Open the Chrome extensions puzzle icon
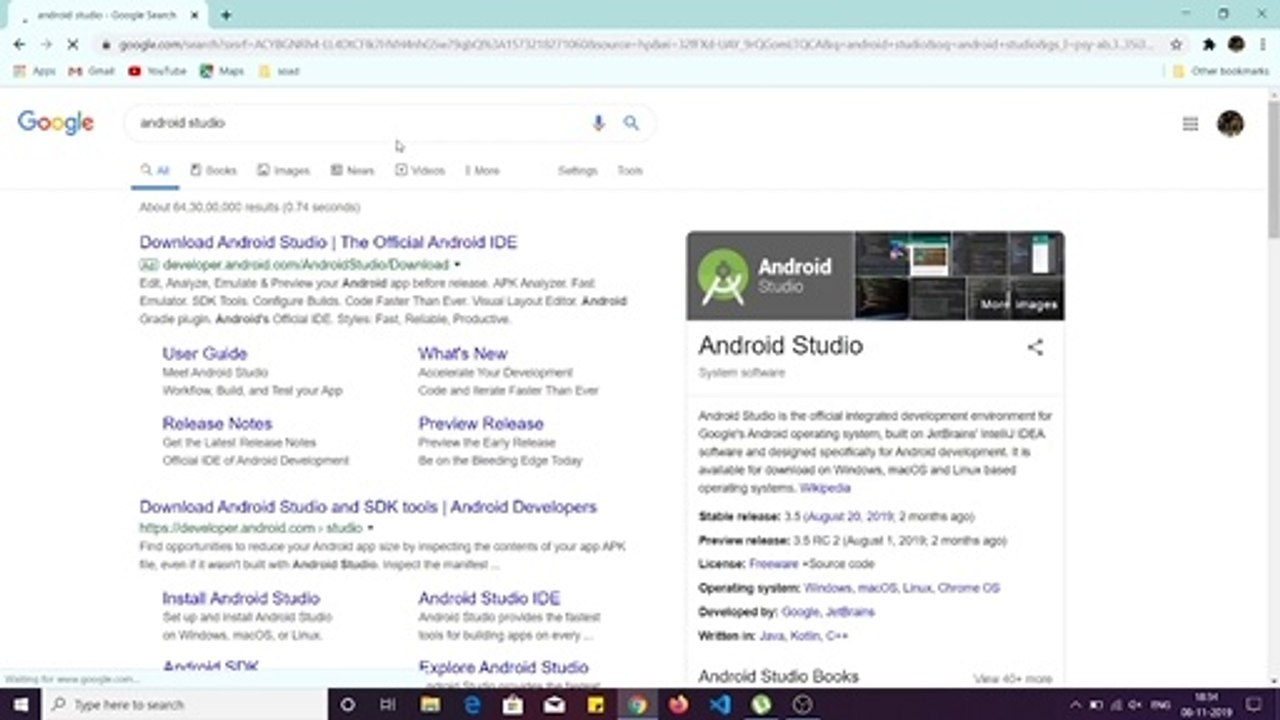Image resolution: width=1280 pixels, height=720 pixels. point(1208,44)
